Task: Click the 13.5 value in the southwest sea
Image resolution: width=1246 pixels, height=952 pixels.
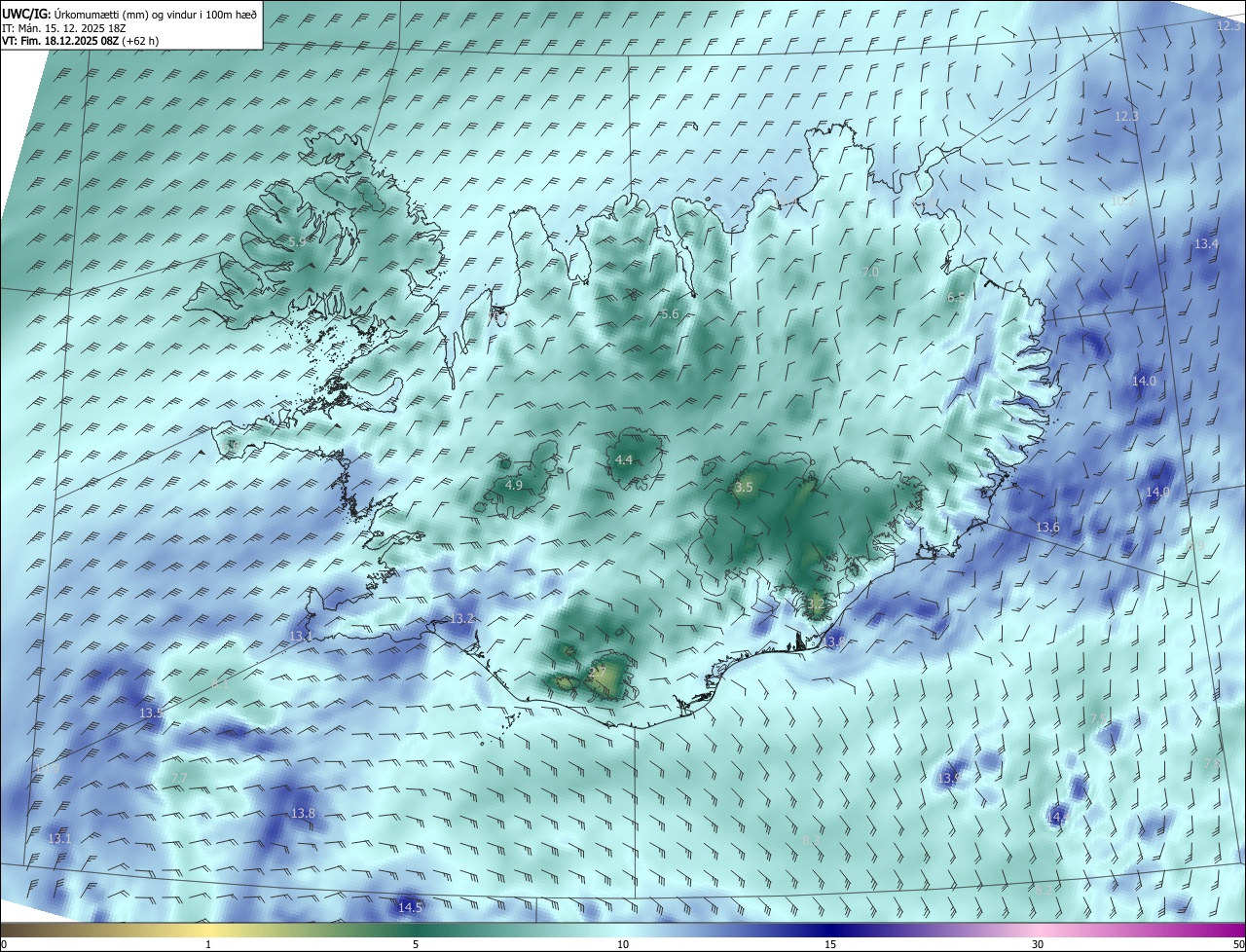Action: [151, 714]
